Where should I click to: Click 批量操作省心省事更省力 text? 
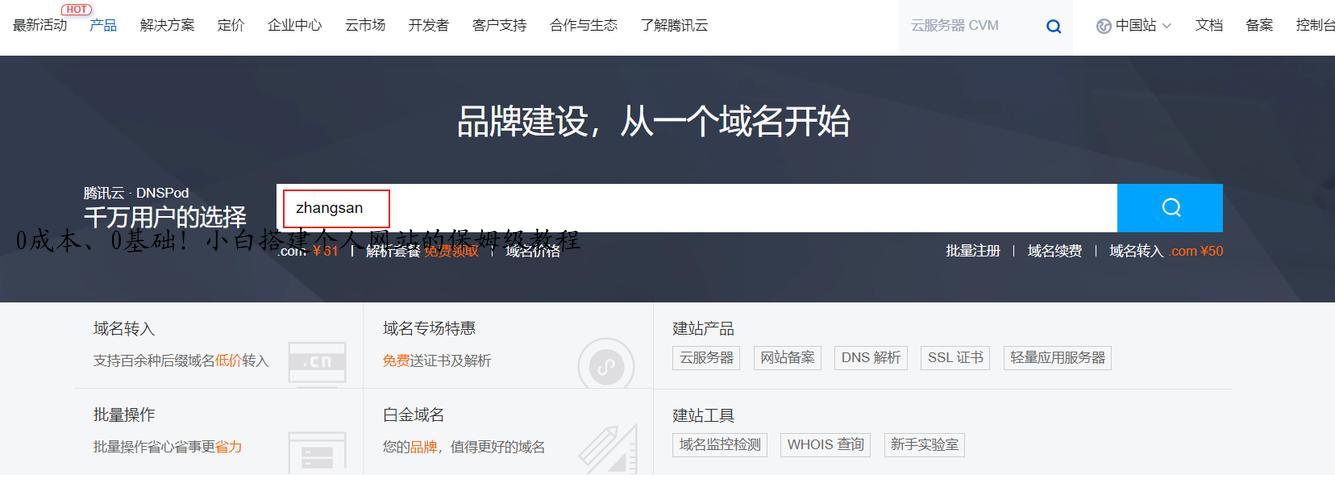pyautogui.click(x=167, y=447)
